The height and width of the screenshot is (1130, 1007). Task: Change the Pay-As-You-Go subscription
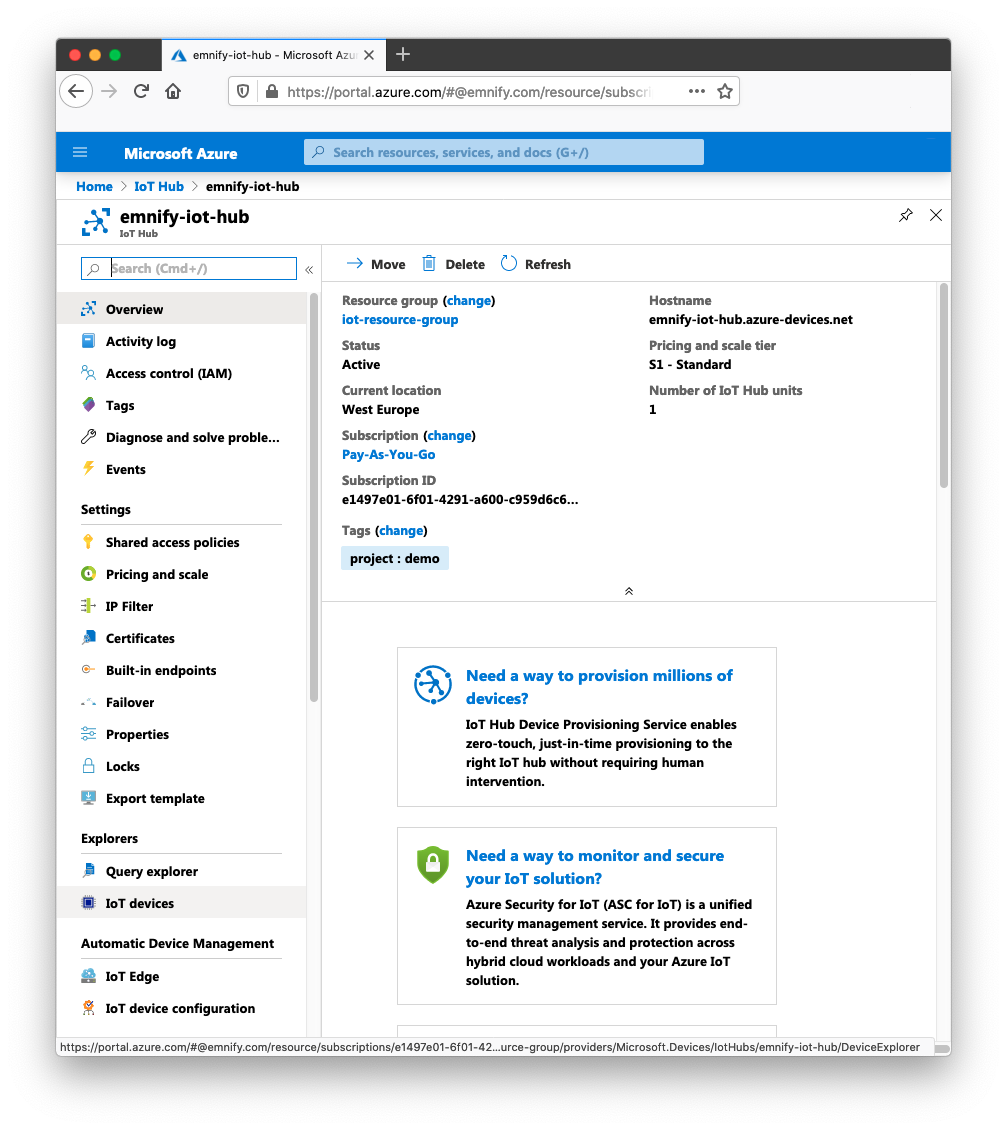point(449,435)
